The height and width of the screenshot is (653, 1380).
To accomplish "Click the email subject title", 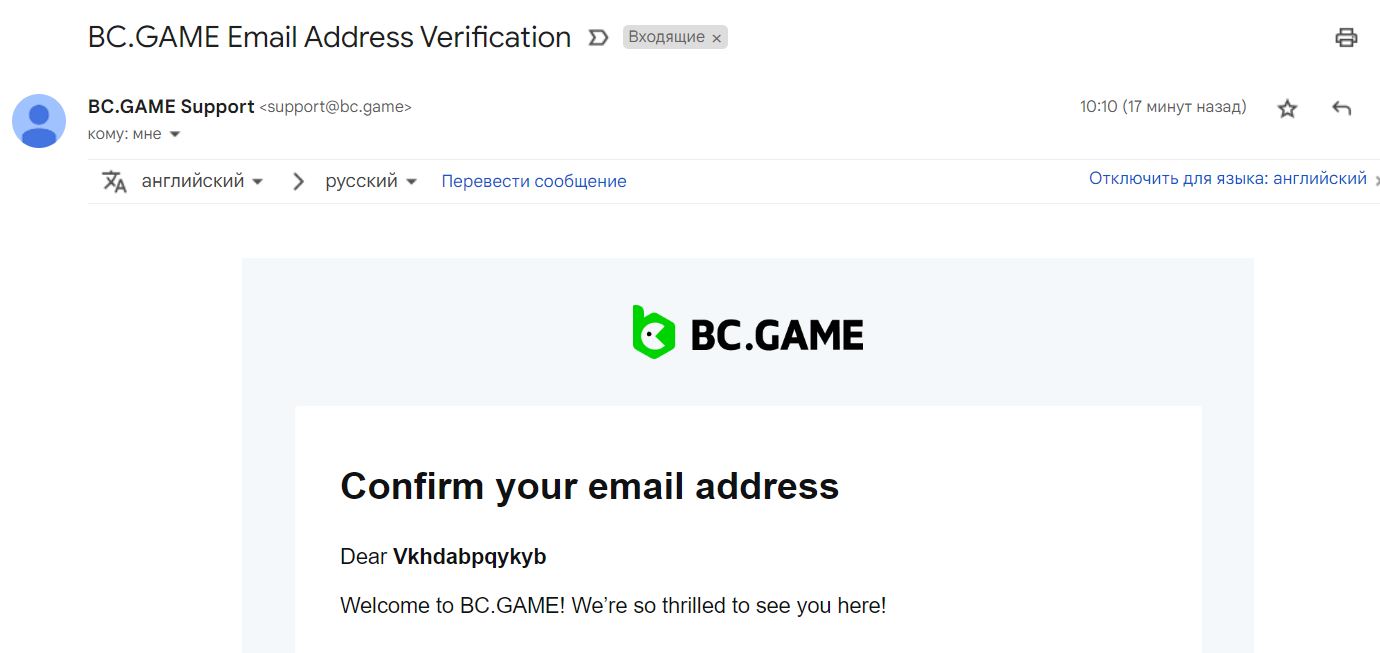I will coord(329,37).
